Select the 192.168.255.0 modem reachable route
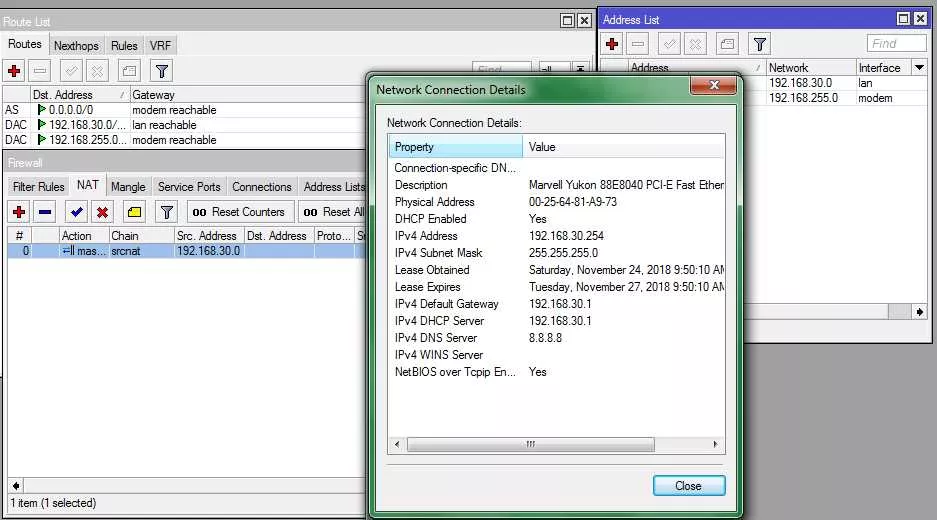The height and width of the screenshot is (520, 937). pyautogui.click(x=184, y=140)
